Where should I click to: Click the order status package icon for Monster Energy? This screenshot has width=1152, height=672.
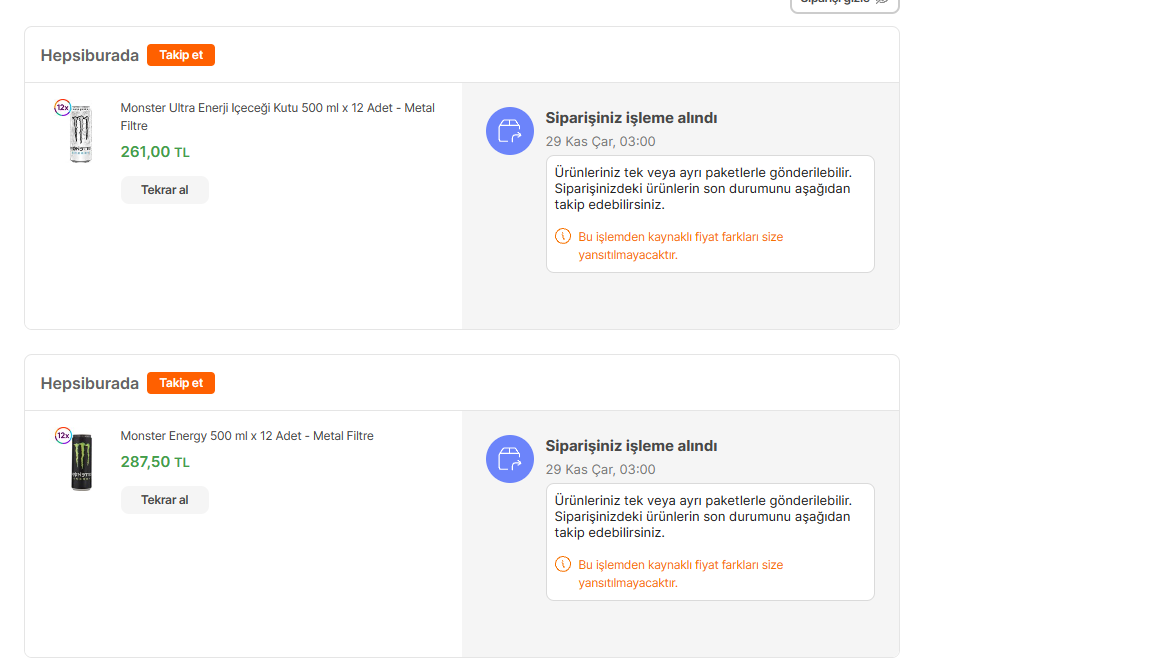[510, 459]
